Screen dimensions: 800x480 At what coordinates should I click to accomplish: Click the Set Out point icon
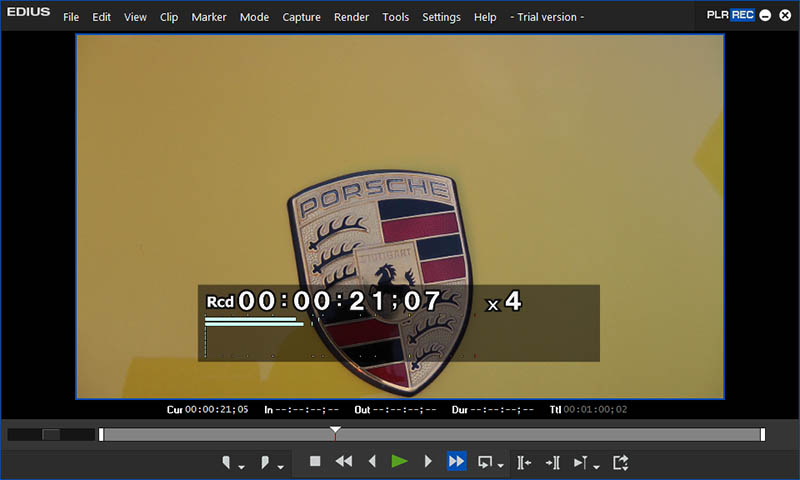265,462
